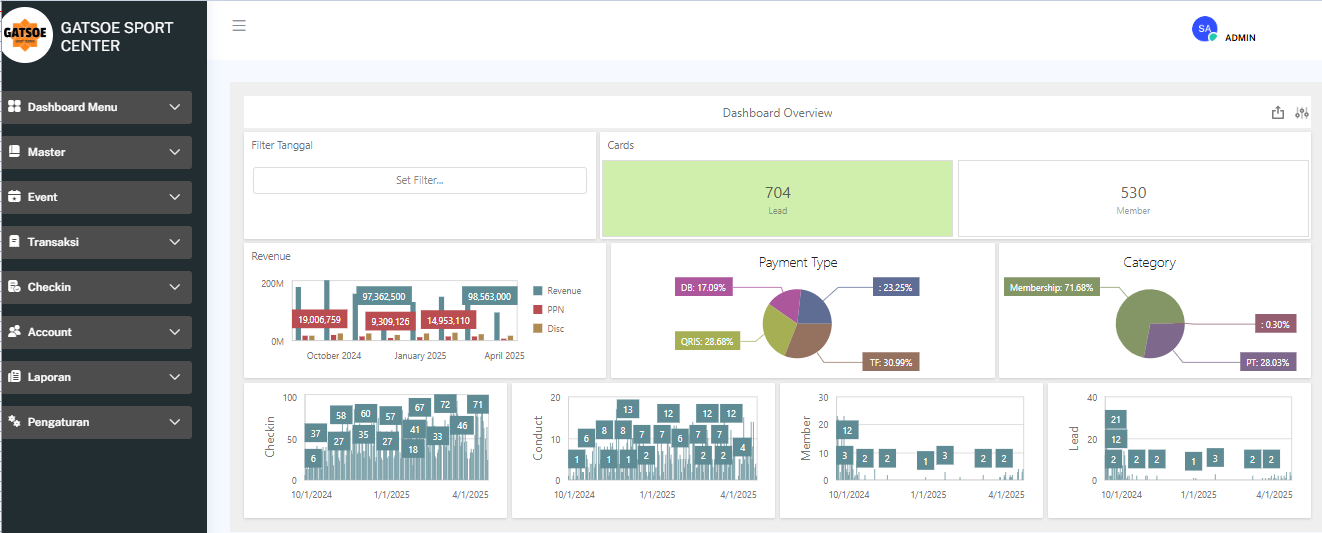Click the Account people icon in the sidebar

14,332
